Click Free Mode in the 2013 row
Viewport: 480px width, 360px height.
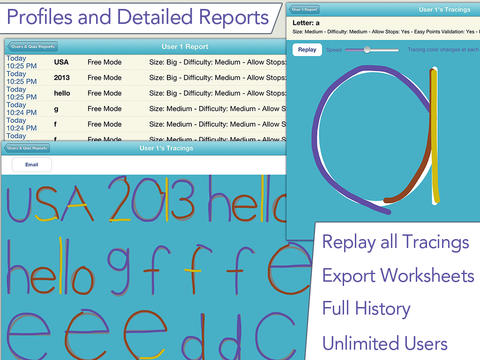104,78
